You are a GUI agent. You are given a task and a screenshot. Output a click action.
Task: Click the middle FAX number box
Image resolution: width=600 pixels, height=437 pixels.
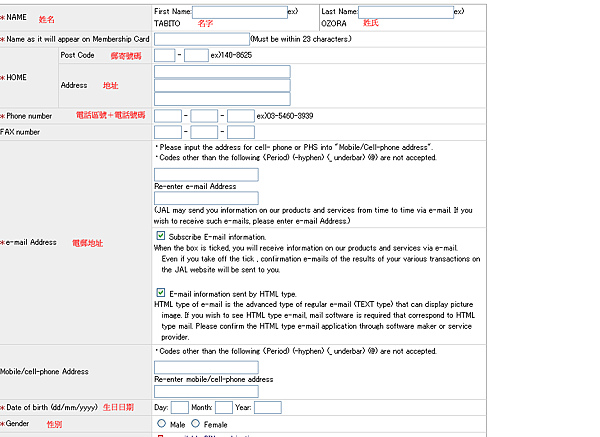[204, 132]
